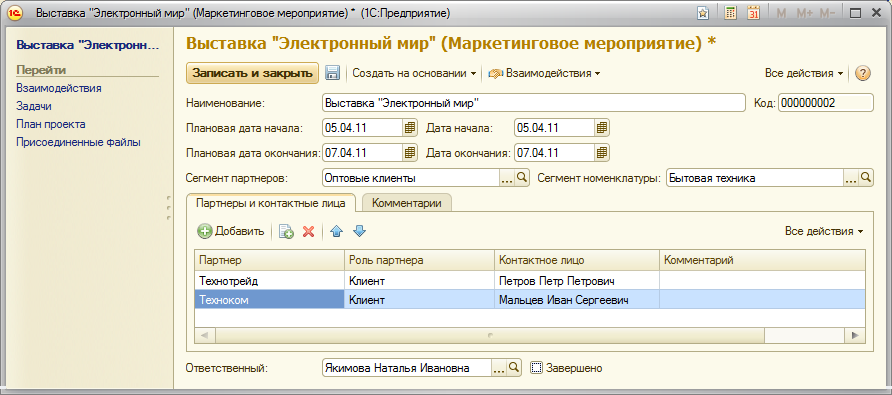Select the Технотрейд partner cell

269,281
